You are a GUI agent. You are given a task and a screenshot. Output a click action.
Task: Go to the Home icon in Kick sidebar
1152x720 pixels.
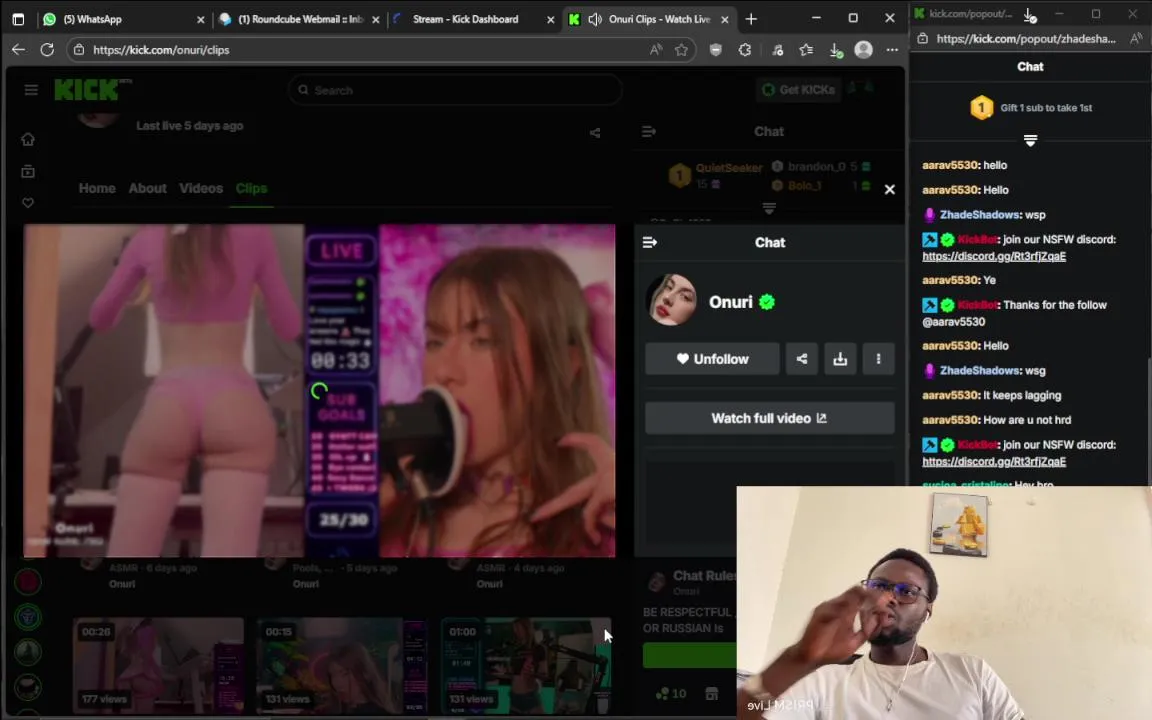28,139
